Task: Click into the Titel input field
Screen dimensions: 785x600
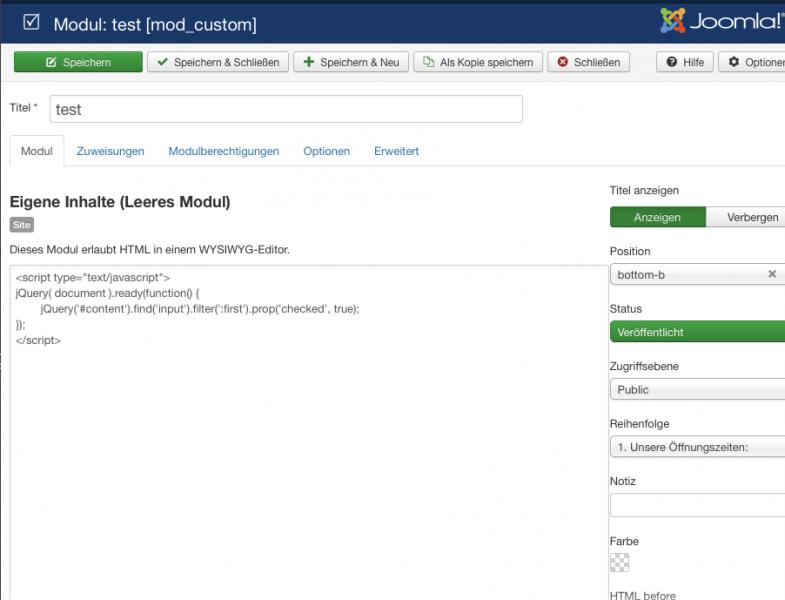Action: (x=285, y=109)
